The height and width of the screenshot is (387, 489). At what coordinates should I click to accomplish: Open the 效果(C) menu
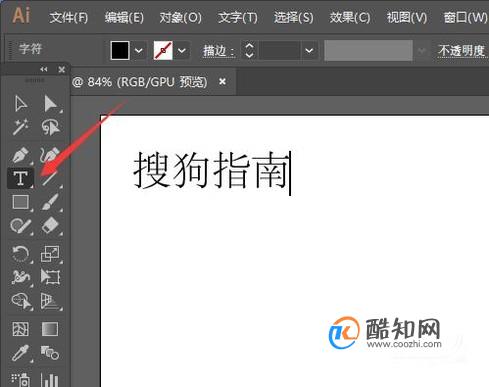click(x=350, y=17)
